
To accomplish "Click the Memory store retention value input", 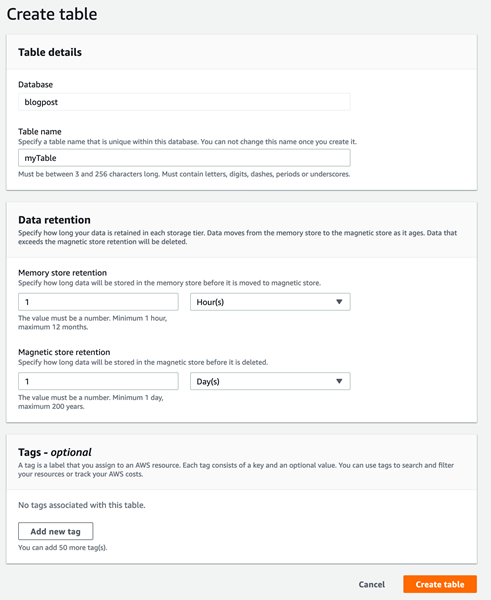I will click(x=98, y=302).
